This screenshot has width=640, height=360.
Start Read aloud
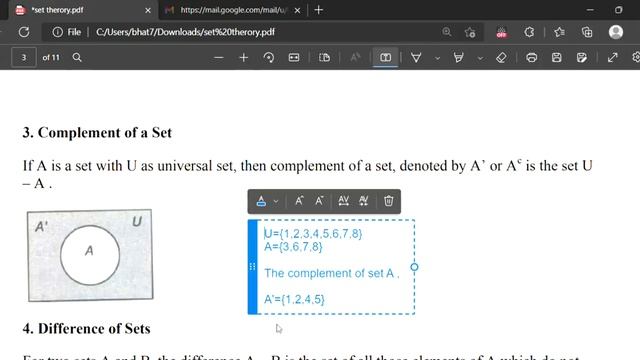[x=356, y=58]
